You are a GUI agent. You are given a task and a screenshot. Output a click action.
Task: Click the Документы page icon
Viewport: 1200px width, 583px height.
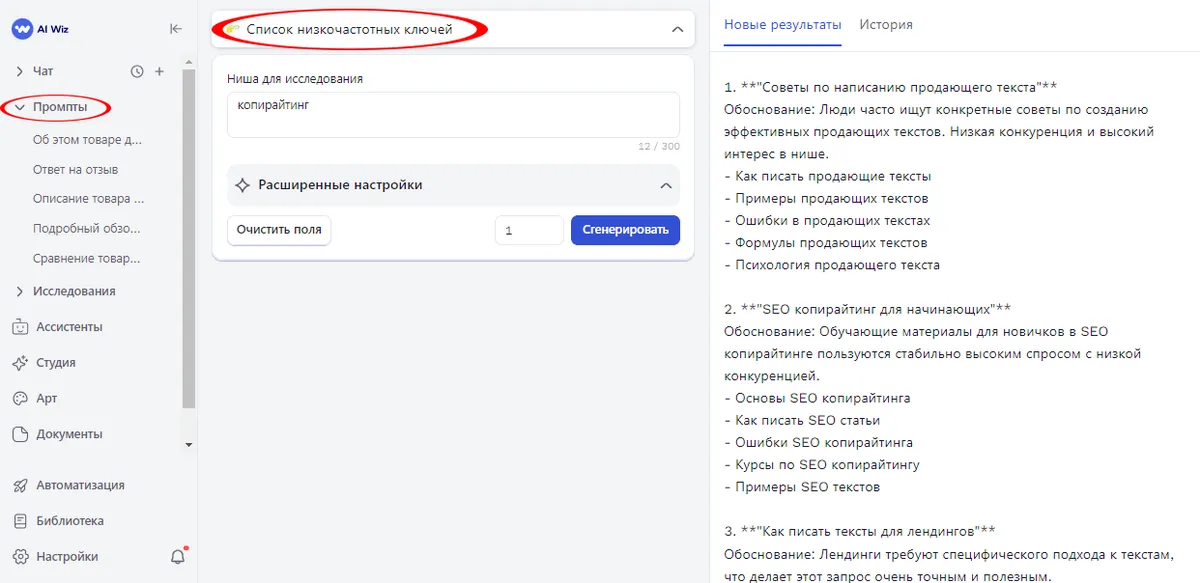pos(19,433)
